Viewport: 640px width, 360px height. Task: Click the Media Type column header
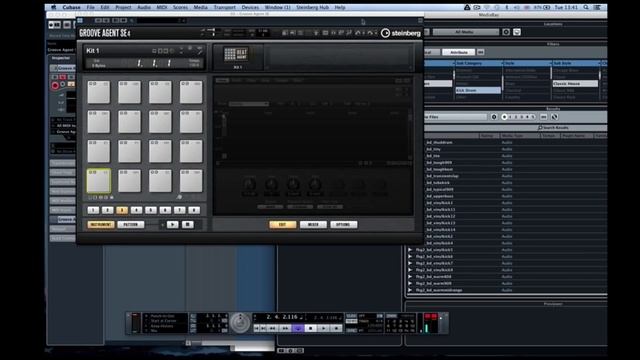[x=519, y=136]
